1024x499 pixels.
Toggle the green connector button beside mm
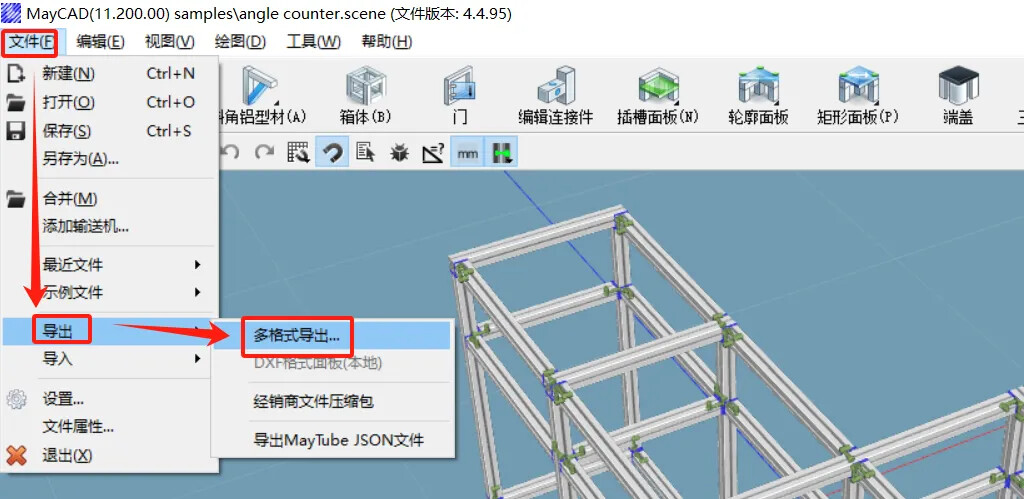click(501, 153)
